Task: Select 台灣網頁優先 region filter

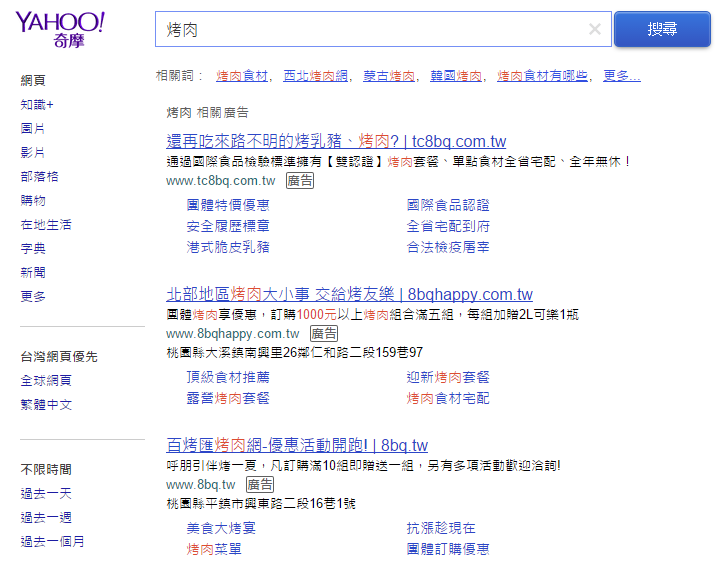Action: [x=59, y=357]
